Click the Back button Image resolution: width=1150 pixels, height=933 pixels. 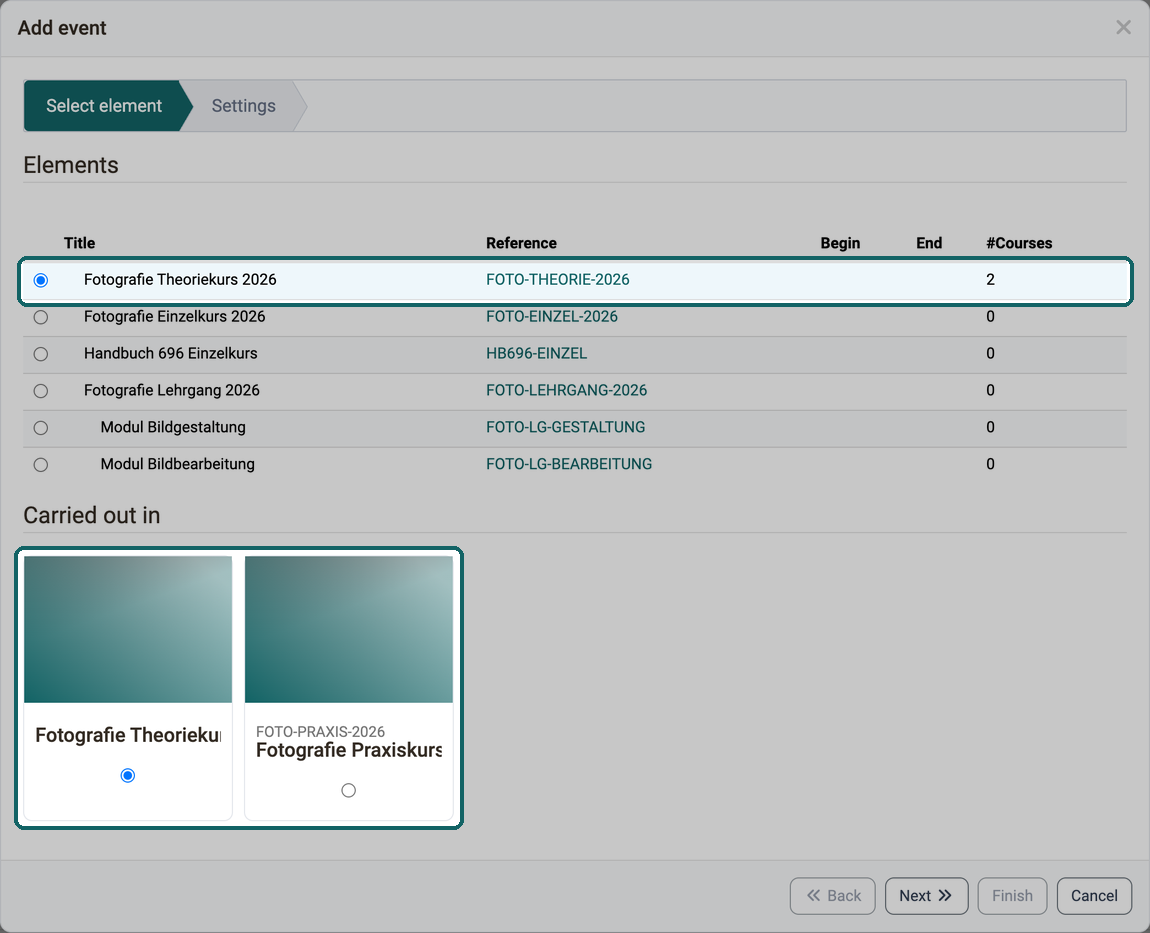coord(832,896)
